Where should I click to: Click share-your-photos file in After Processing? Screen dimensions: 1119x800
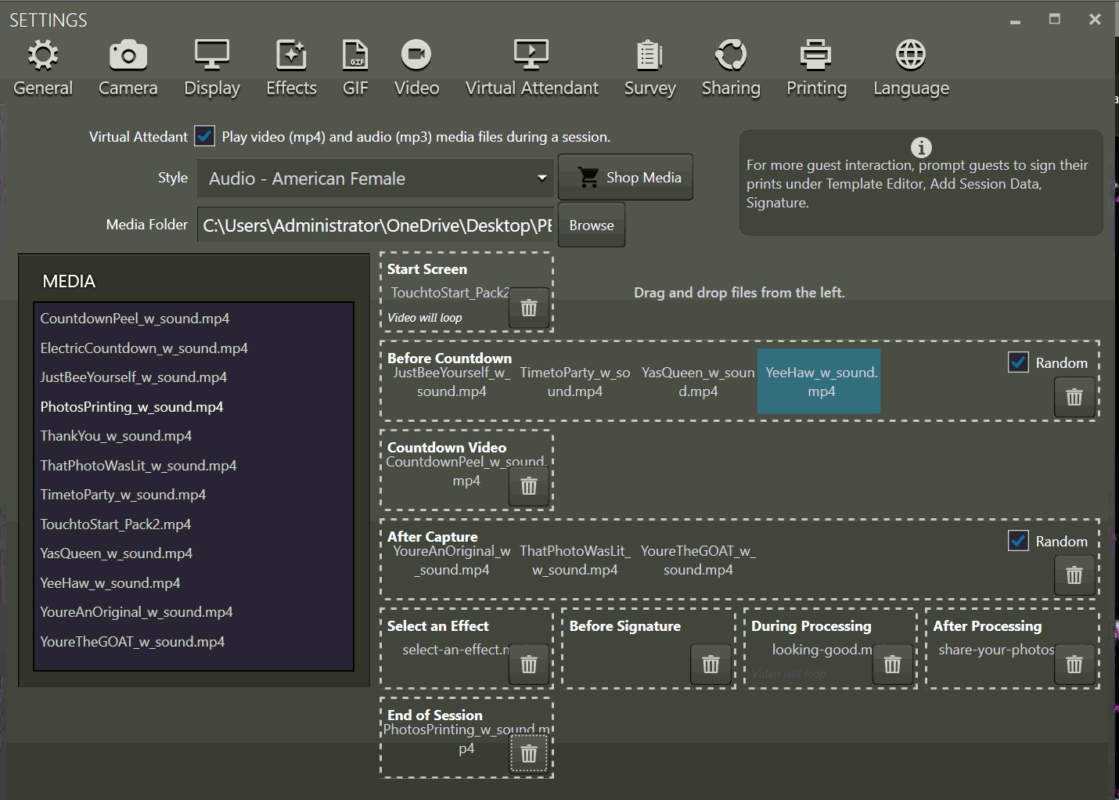coord(996,649)
